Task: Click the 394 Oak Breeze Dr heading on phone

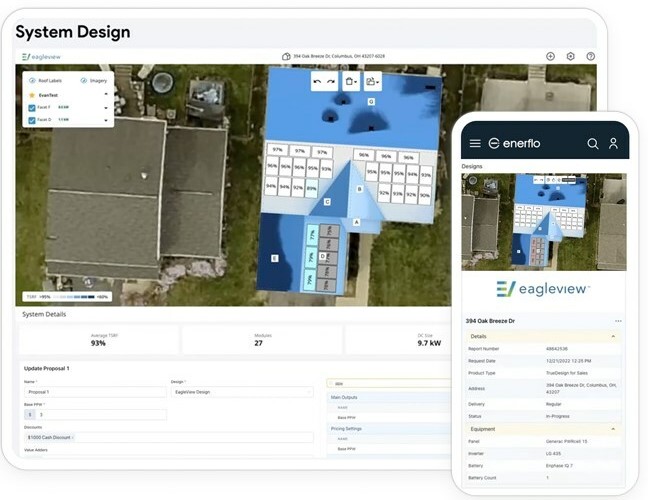Action: click(490, 321)
